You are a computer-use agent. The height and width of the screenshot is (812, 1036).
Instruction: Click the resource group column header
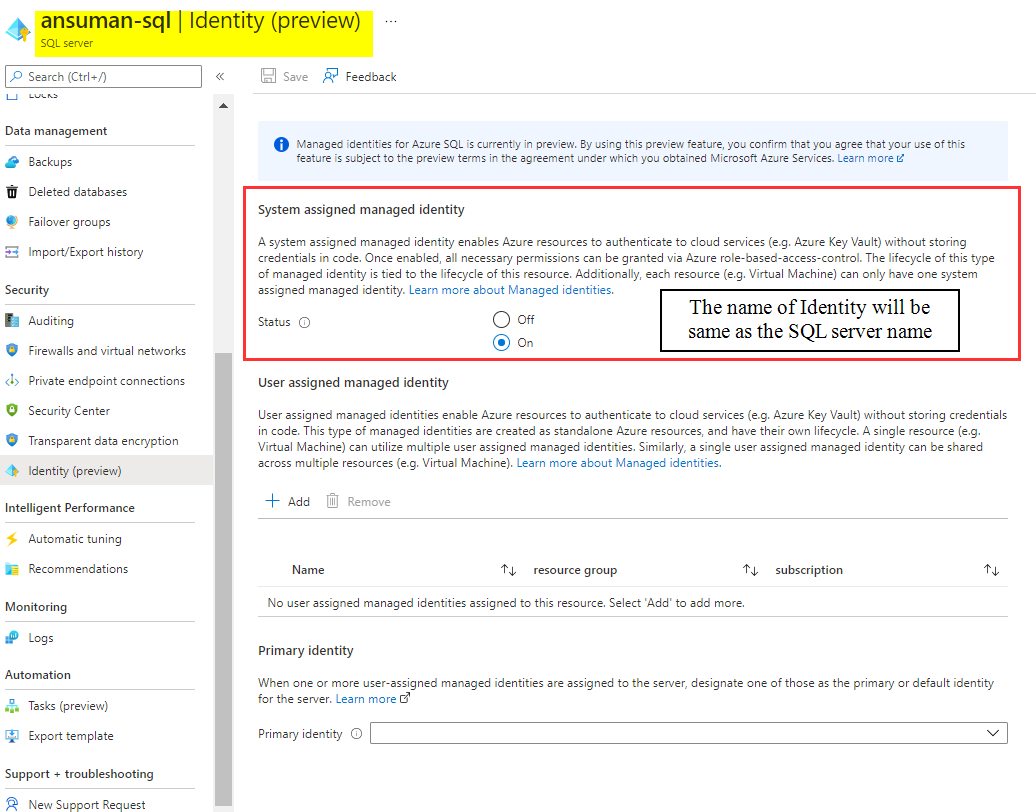[x=575, y=570]
